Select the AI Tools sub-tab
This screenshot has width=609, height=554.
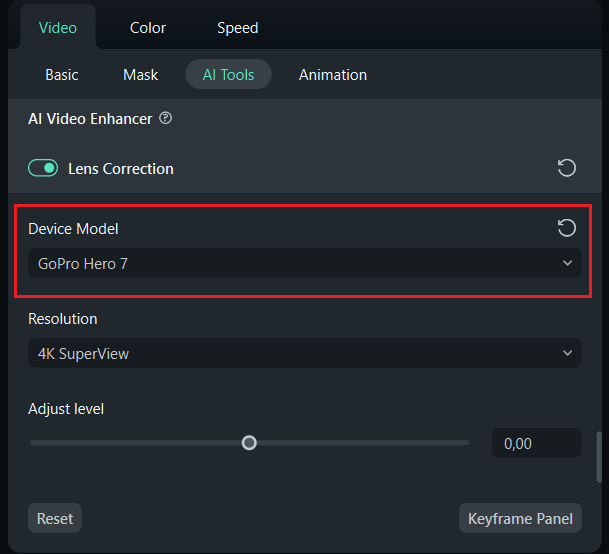[228, 74]
